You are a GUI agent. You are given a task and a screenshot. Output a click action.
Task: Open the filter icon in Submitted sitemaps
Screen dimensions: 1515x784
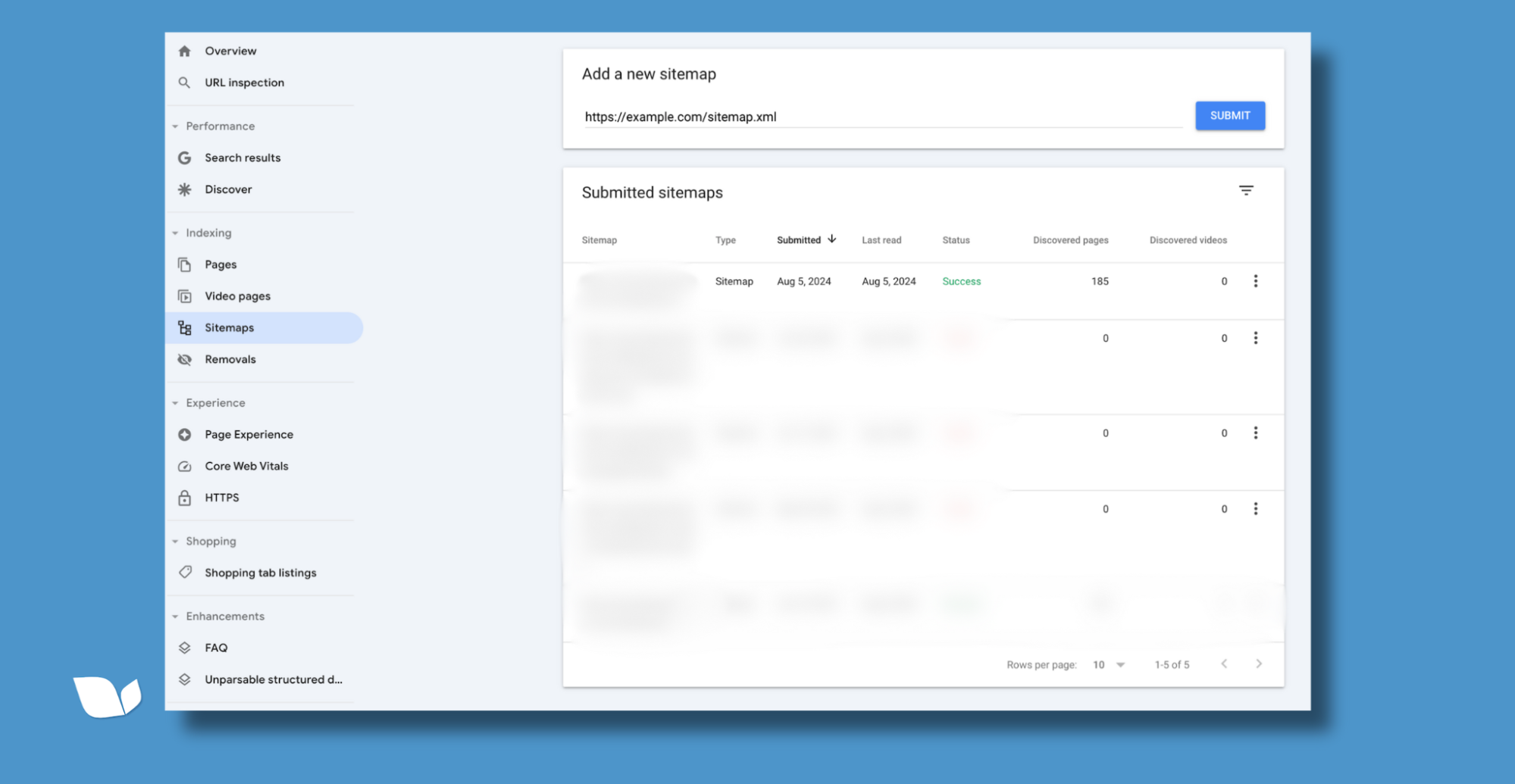point(1246,190)
